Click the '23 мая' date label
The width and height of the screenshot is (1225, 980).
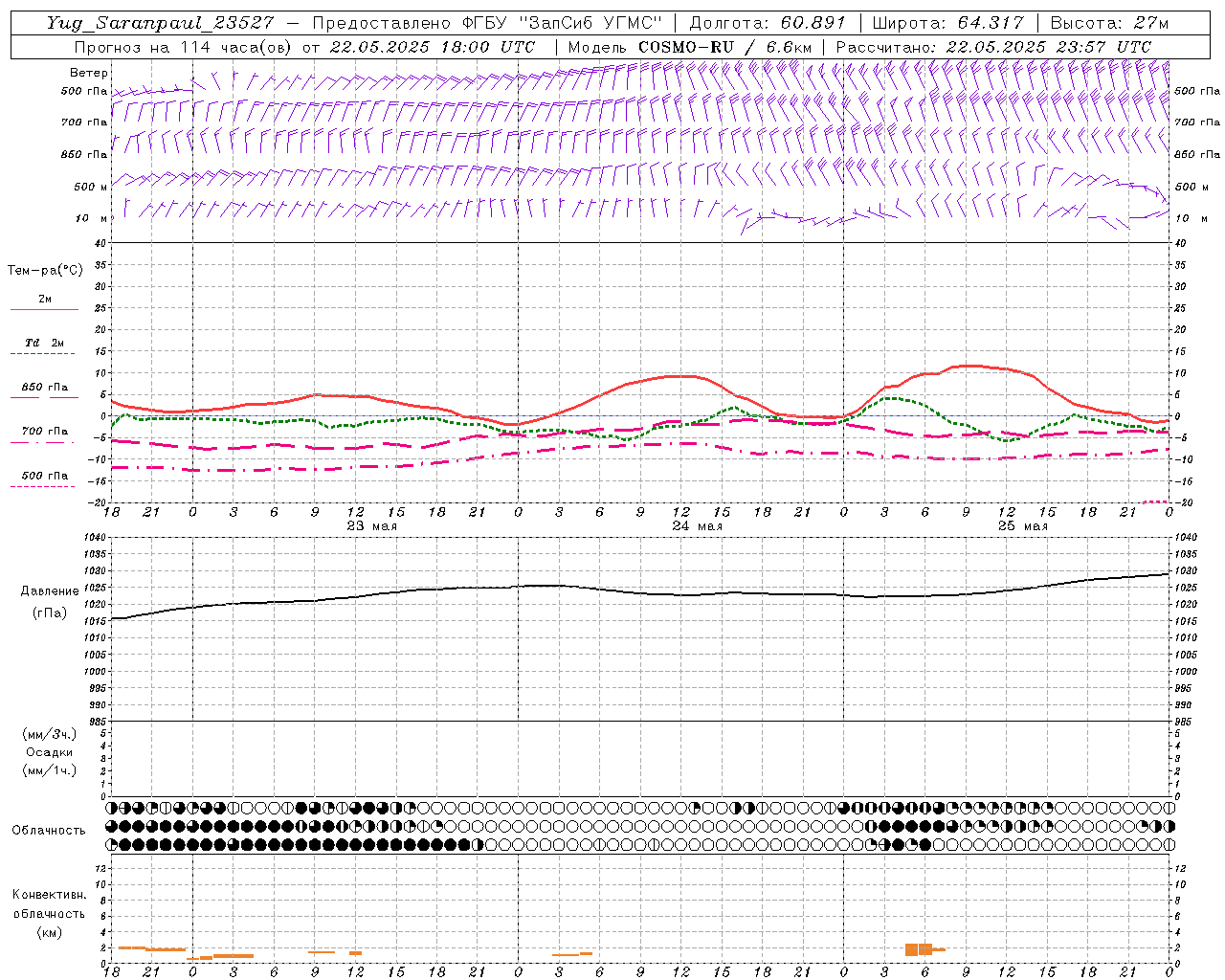tap(372, 526)
